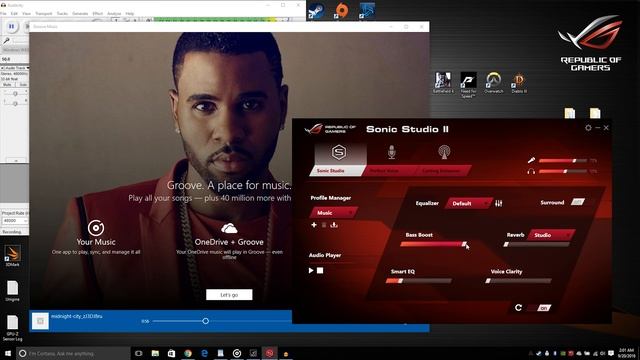Image resolution: width=640 pixels, height=360 pixels.
Task: Open GPU-Z Sensor Log file icon
Action: 12,328
